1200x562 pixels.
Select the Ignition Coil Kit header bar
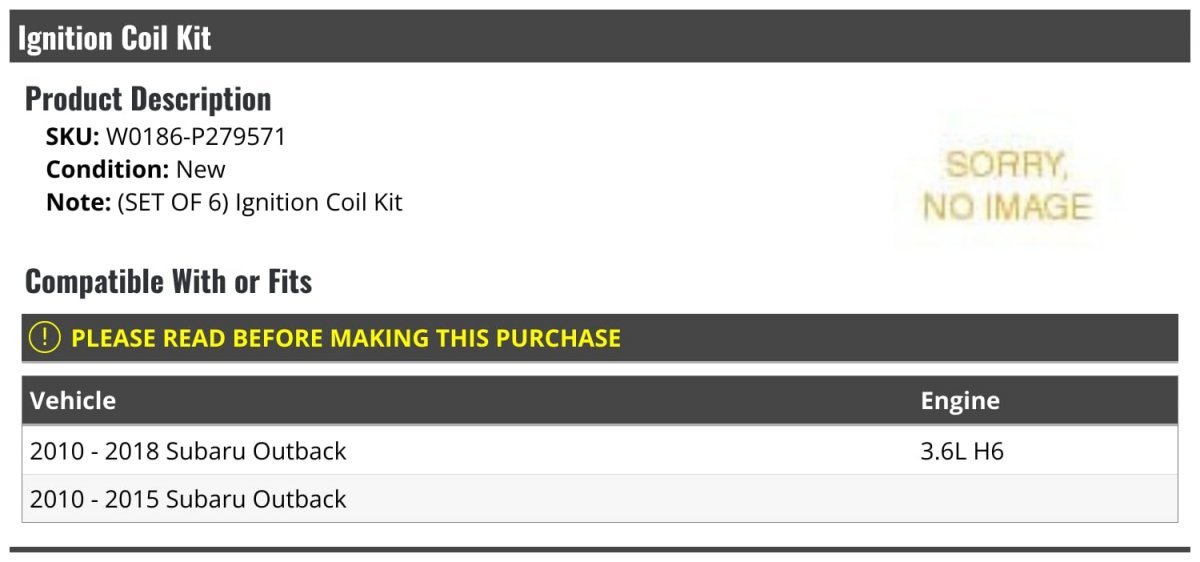600,37
